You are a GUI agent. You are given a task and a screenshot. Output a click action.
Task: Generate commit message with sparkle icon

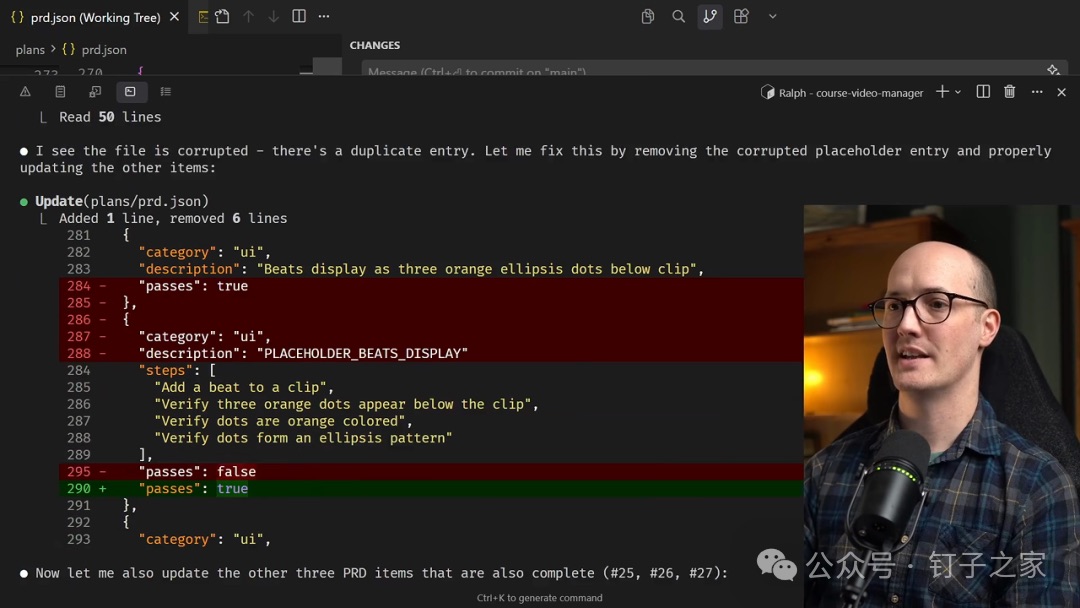(x=1053, y=70)
